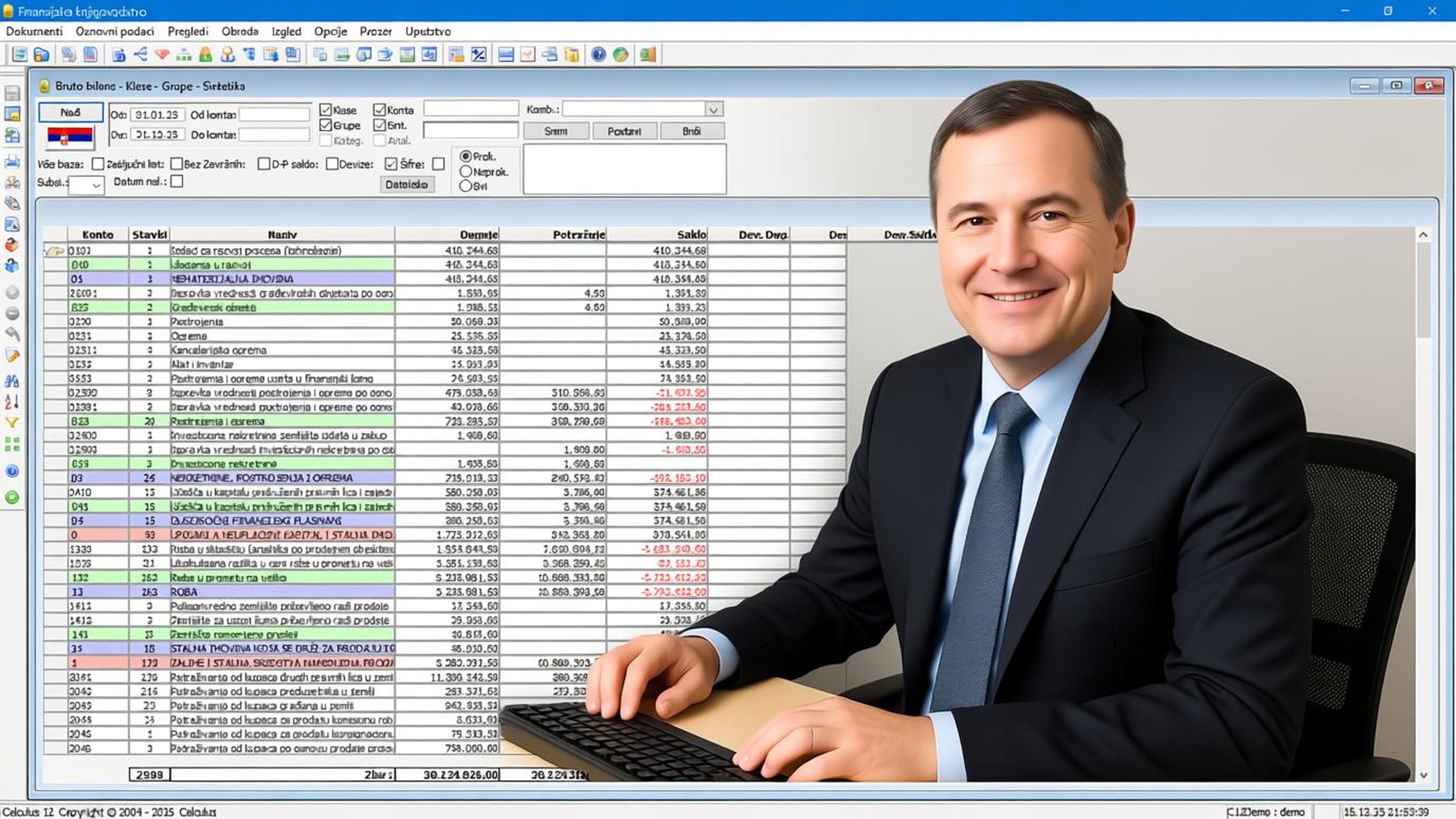Uncheck the Klase checkbox
Viewport: 1456px width, 819px height.
pyautogui.click(x=325, y=110)
